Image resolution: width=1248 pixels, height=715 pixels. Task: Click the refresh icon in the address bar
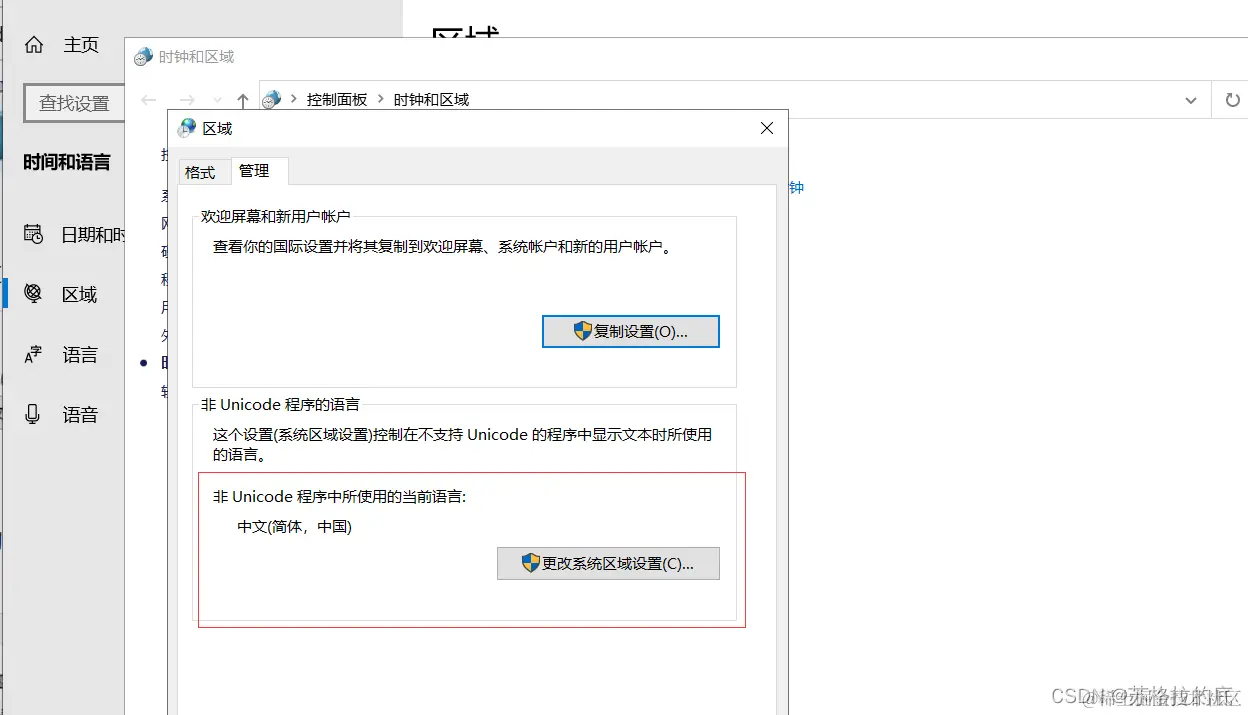1232,99
